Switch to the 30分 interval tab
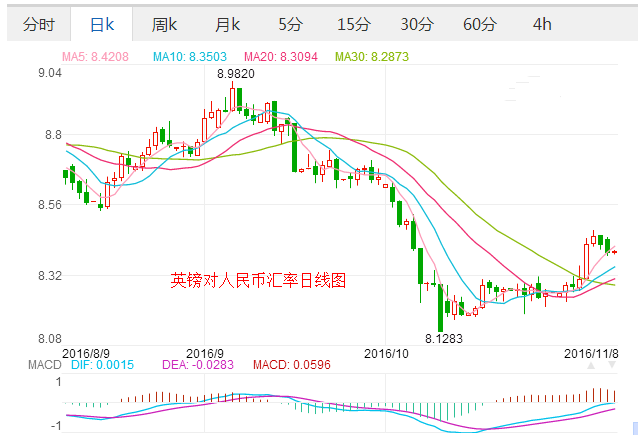The width and height of the screenshot is (638, 435). [416, 23]
